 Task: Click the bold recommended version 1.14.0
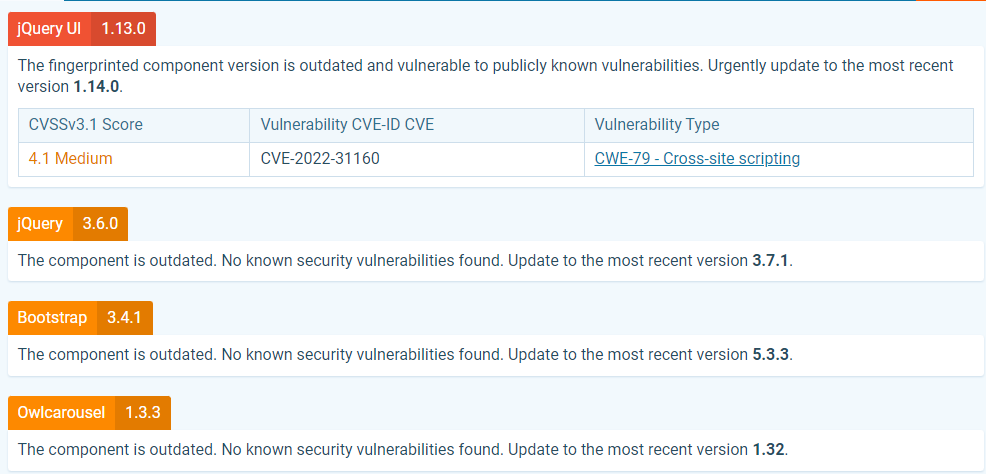coord(97,85)
